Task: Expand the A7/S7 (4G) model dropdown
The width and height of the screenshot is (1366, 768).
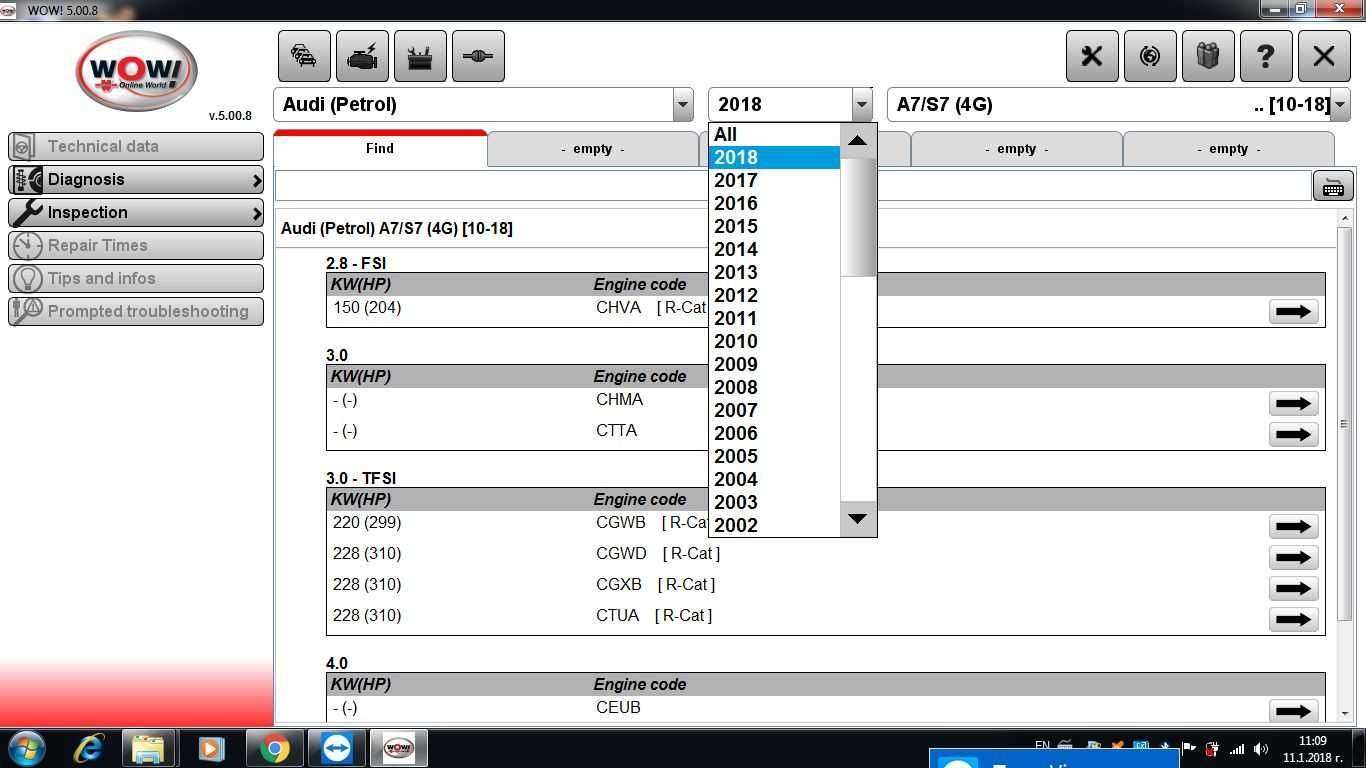Action: tap(1340, 104)
